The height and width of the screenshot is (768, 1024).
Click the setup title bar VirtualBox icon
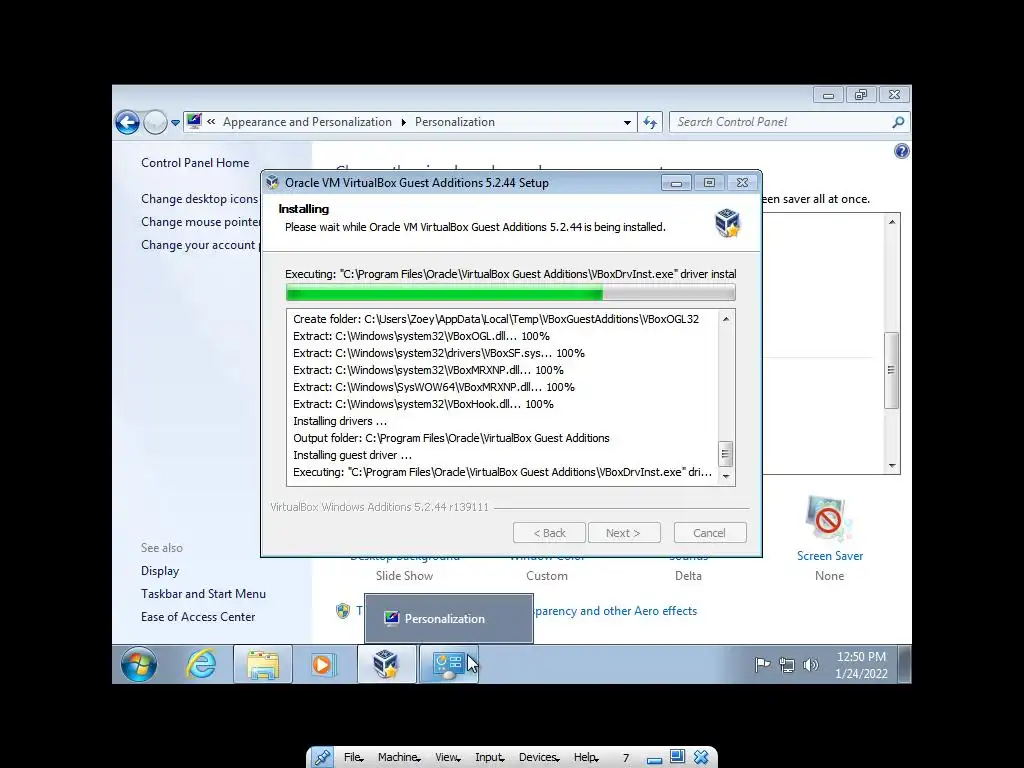point(273,183)
